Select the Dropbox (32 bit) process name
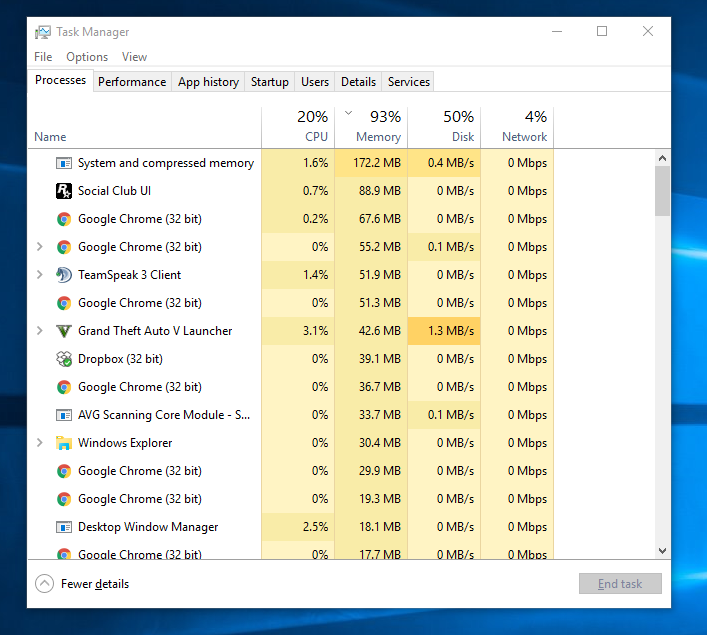The image size is (707, 635). click(120, 359)
